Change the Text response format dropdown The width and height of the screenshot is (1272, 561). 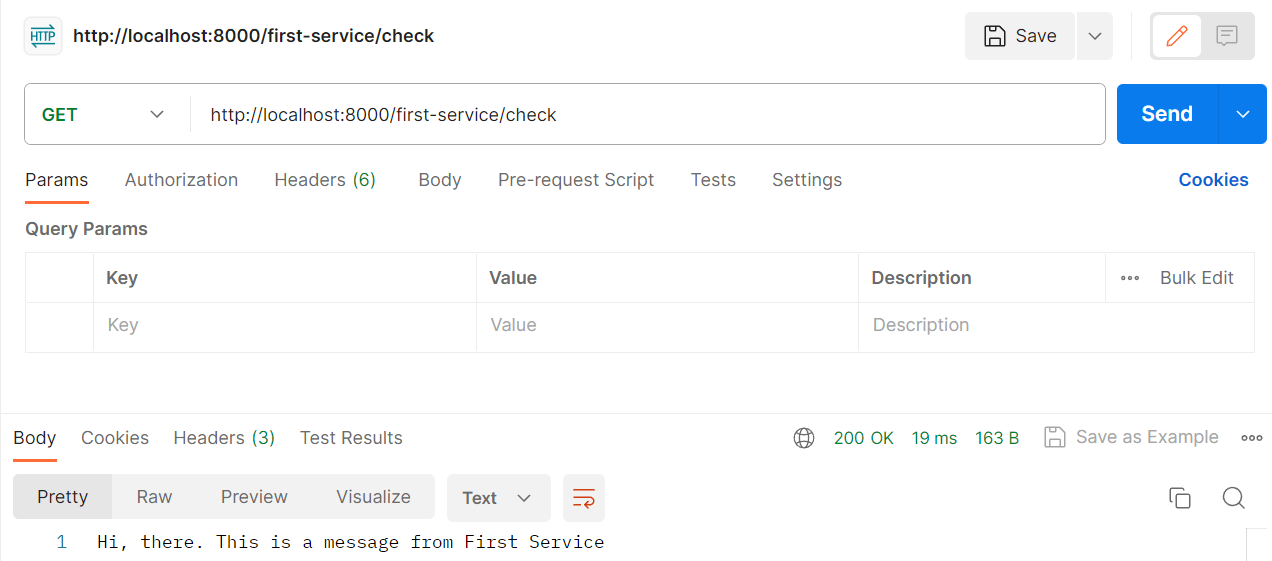(x=498, y=498)
